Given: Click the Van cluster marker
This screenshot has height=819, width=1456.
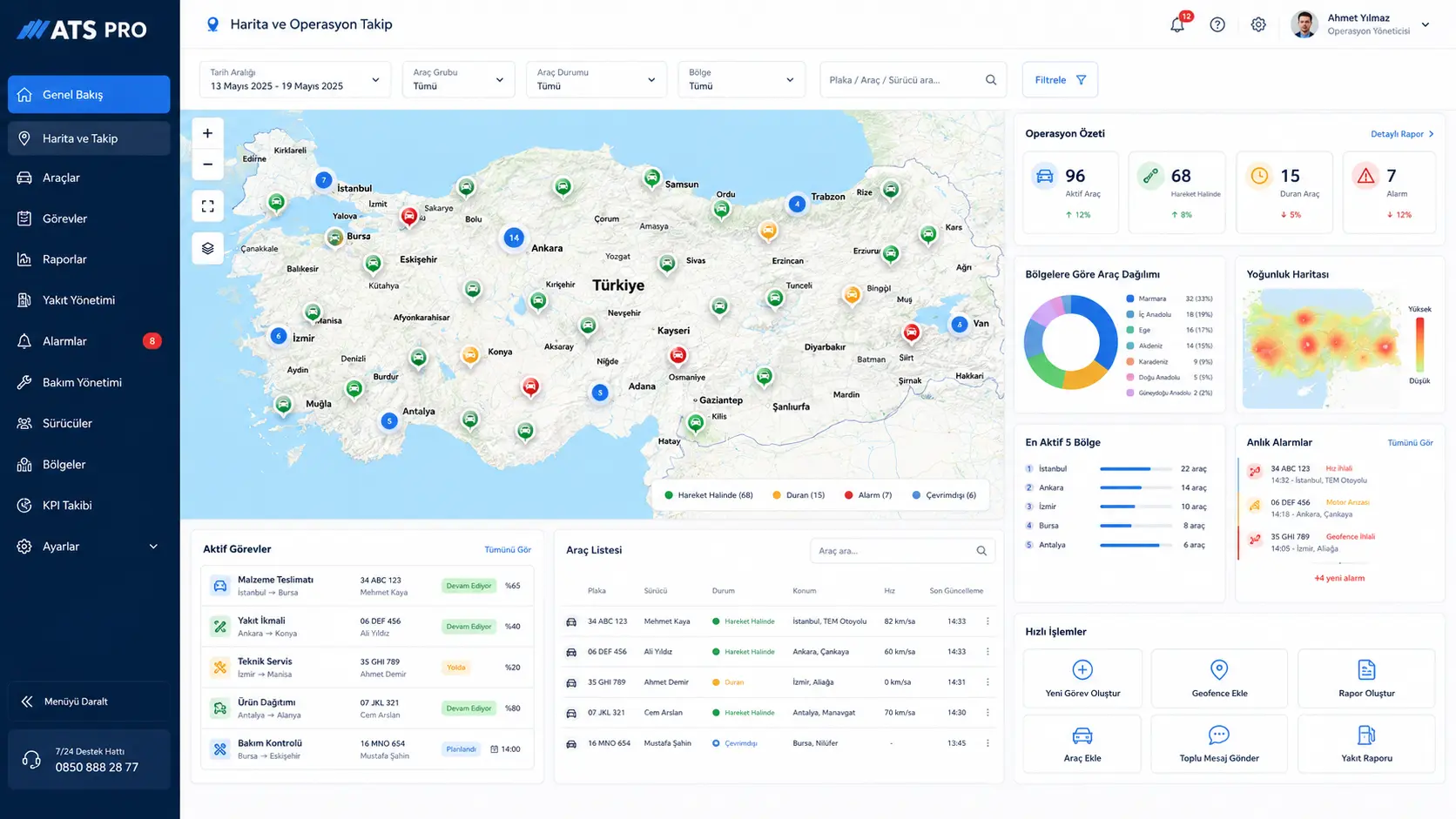Looking at the screenshot, I should pos(959,325).
